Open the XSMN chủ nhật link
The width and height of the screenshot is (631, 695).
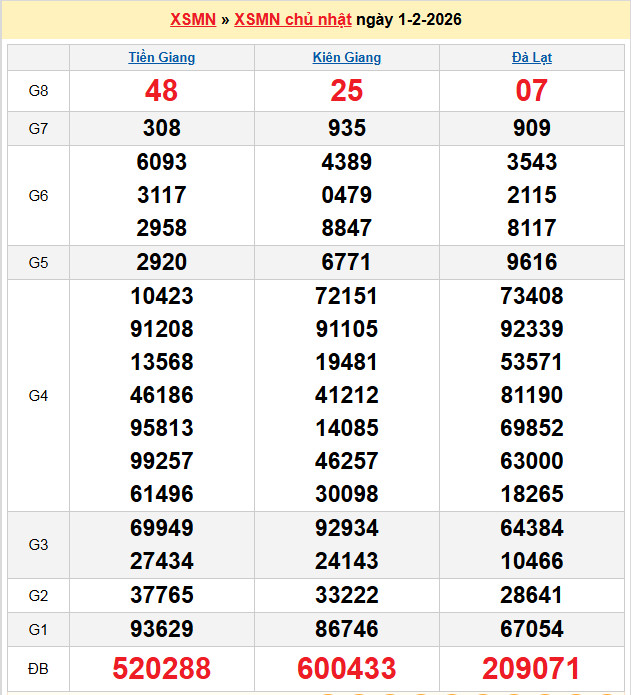[x=293, y=20]
